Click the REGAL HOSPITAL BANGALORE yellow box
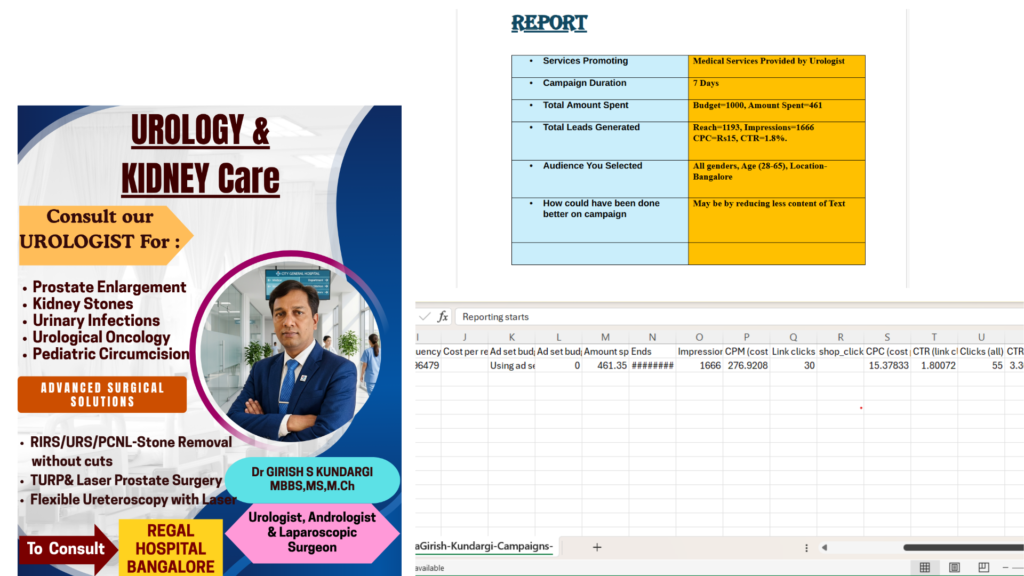This screenshot has height=576, width=1024. point(170,548)
